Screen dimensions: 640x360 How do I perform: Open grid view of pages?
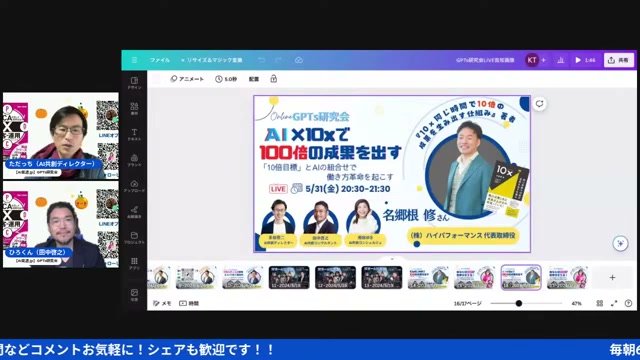600,303
